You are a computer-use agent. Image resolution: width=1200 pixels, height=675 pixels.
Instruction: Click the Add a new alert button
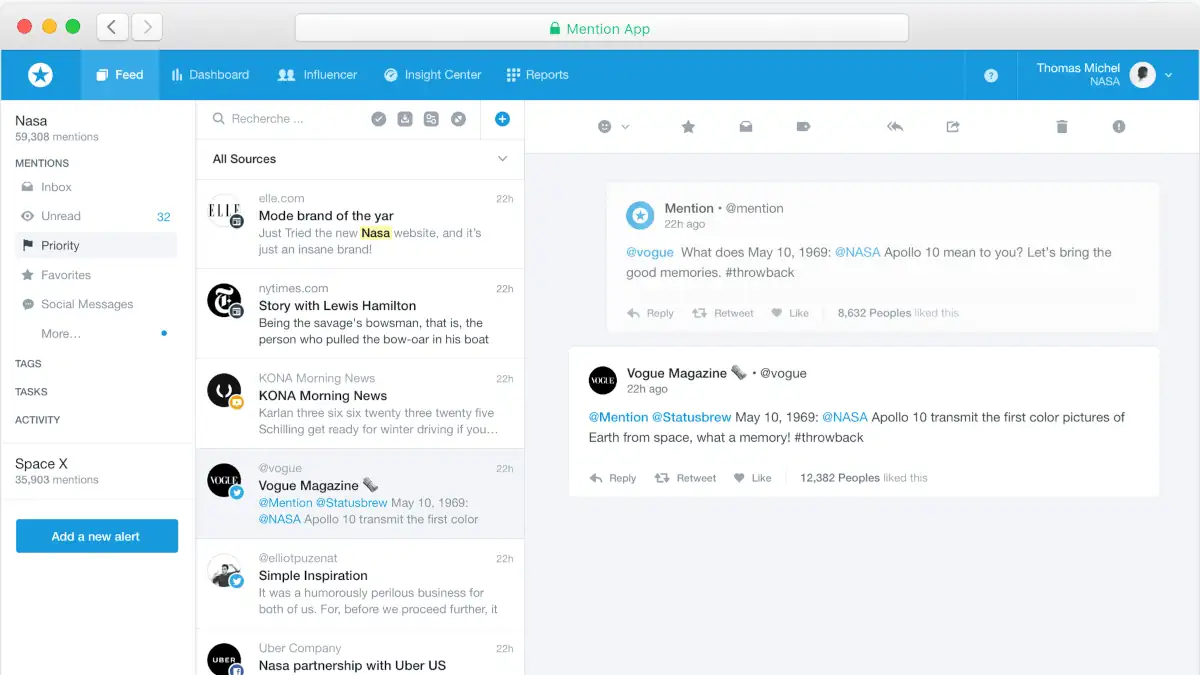(x=97, y=536)
